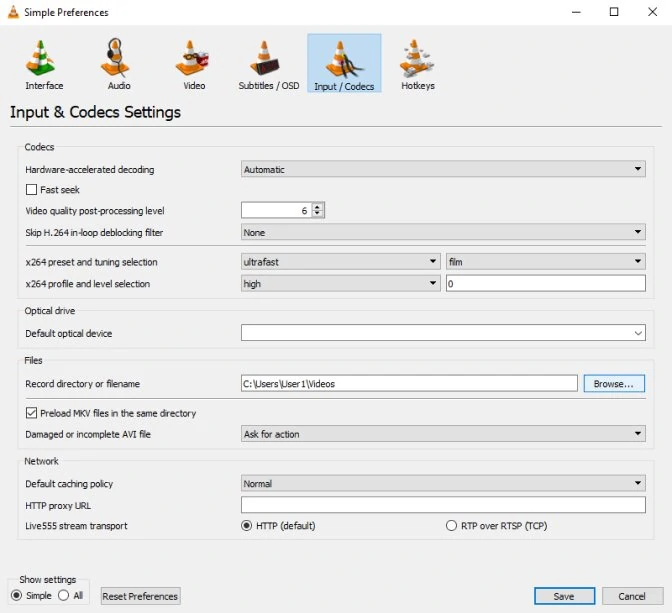Click the "Input & Codecs Settings" heading
Image resolution: width=672 pixels, height=613 pixels.
[x=95, y=112]
